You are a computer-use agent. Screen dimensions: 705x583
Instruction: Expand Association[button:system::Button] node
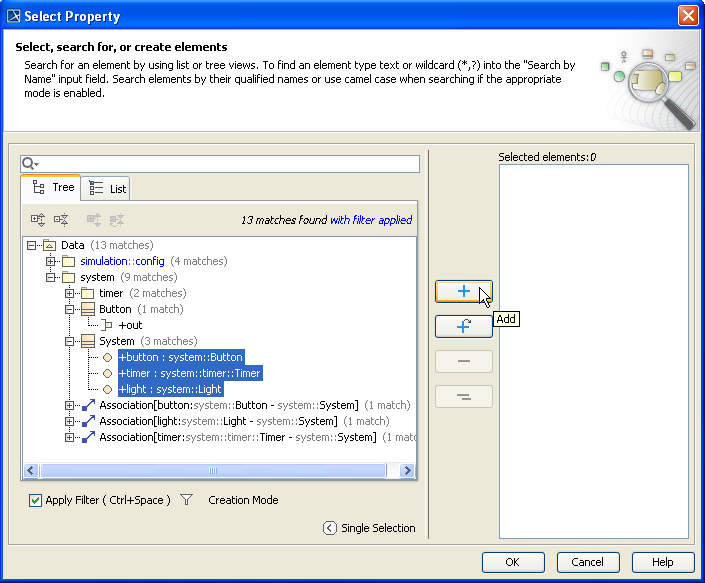[69, 405]
